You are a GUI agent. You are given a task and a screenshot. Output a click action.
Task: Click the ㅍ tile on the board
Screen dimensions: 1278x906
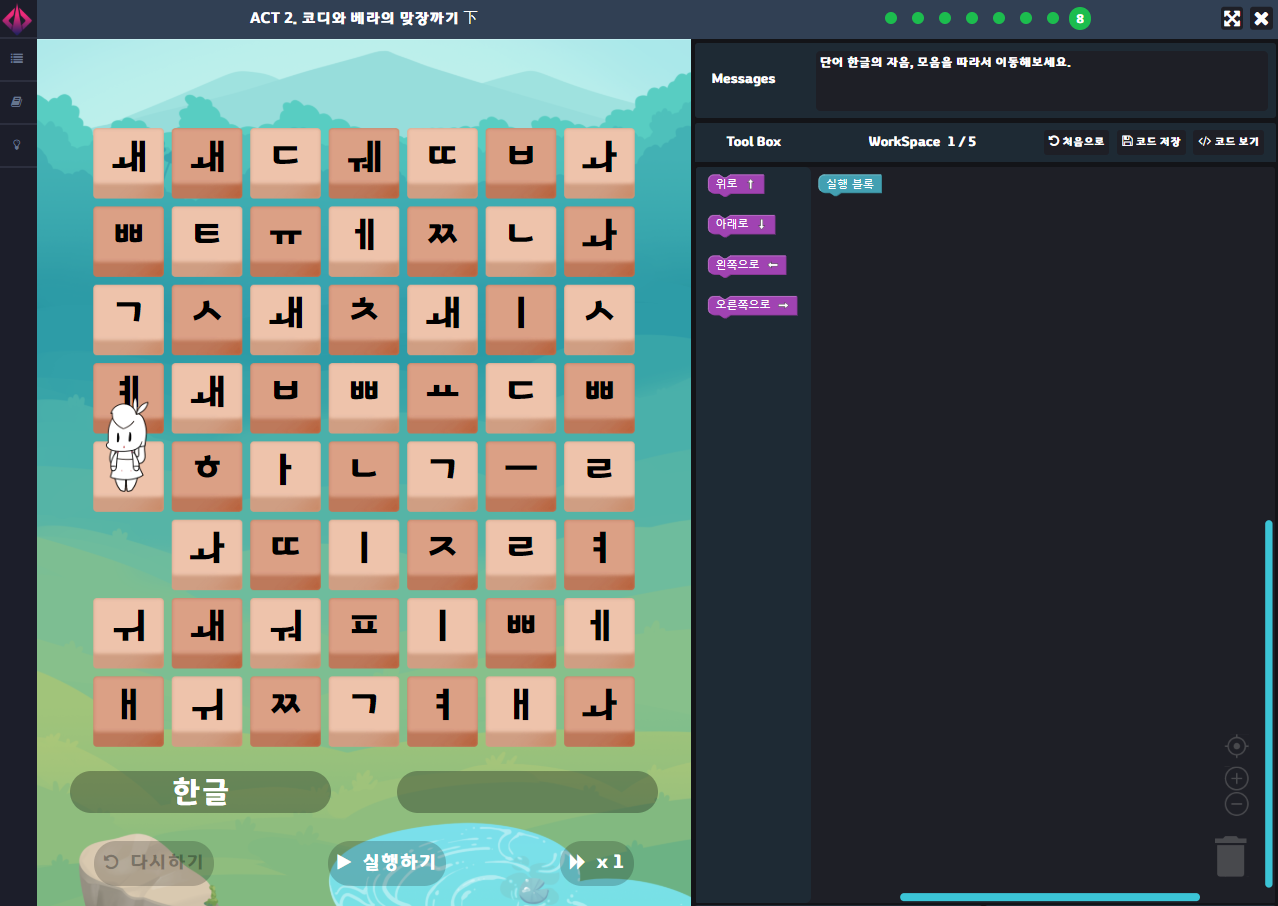point(364,633)
